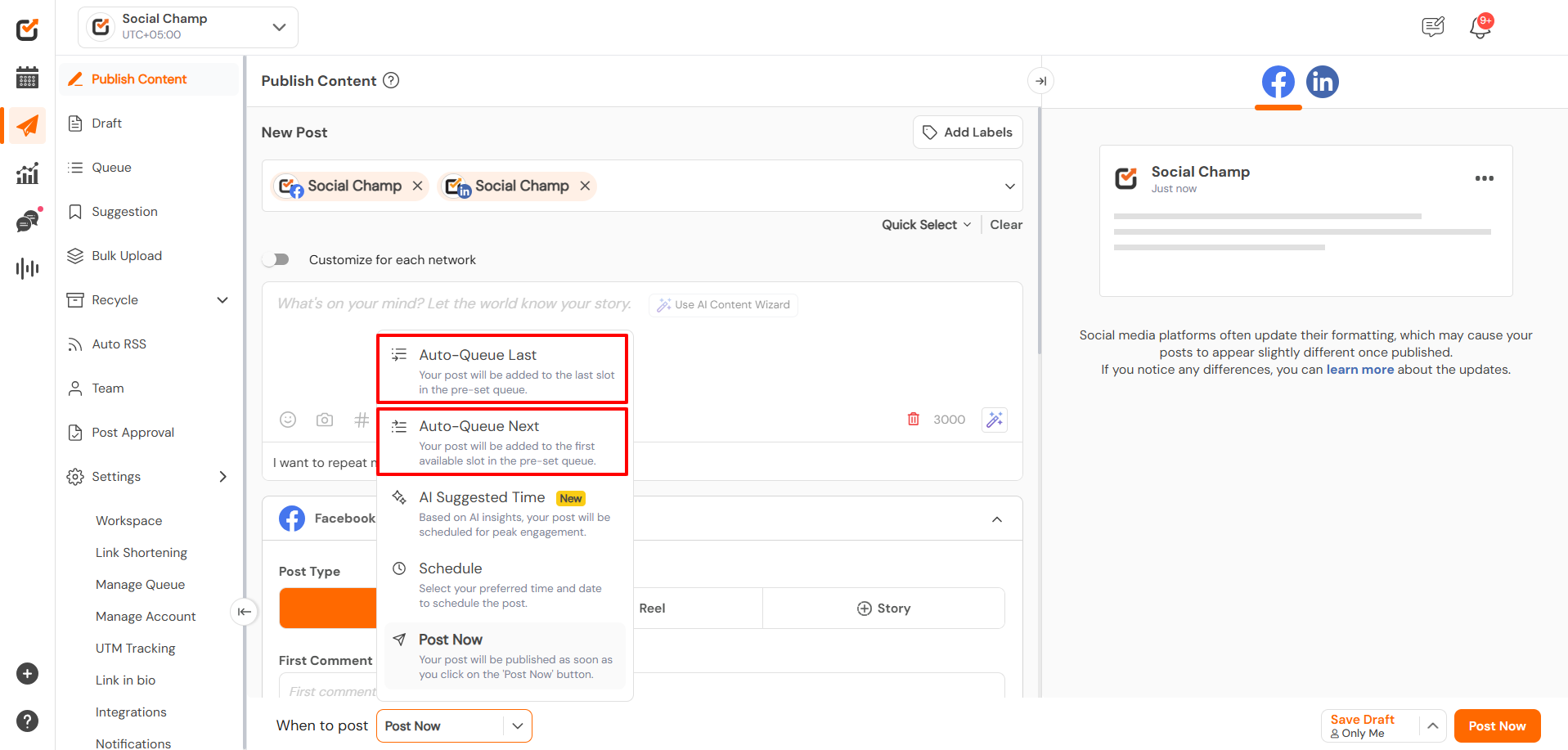Image resolution: width=1568 pixels, height=750 pixels.
Task: Collapse the preview panel arrow icon
Action: coord(1040,81)
